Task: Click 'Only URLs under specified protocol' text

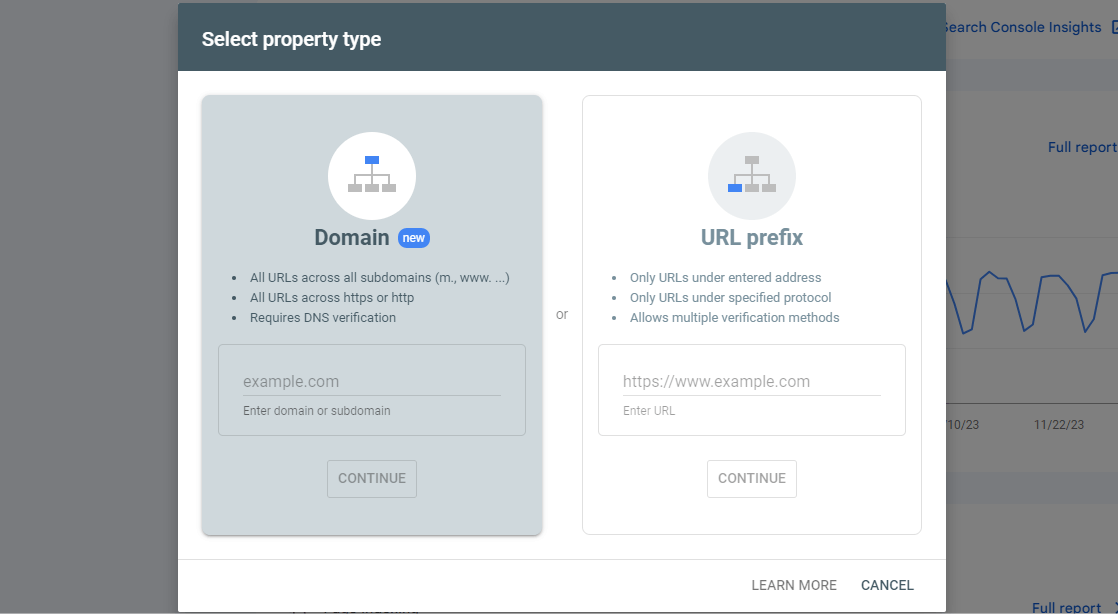Action: 730,297
